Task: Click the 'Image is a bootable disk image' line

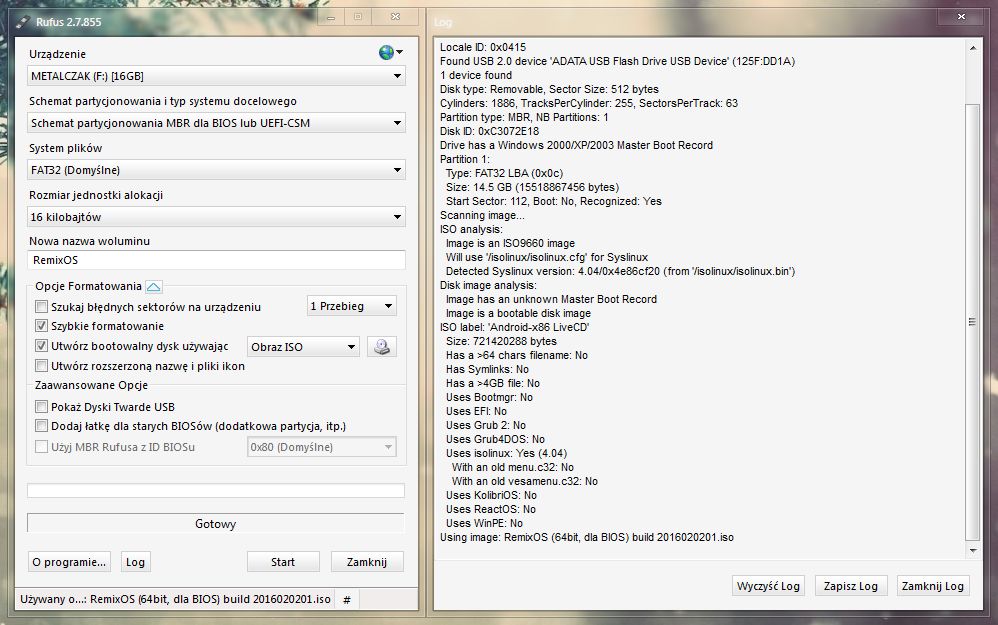Action: tap(518, 313)
